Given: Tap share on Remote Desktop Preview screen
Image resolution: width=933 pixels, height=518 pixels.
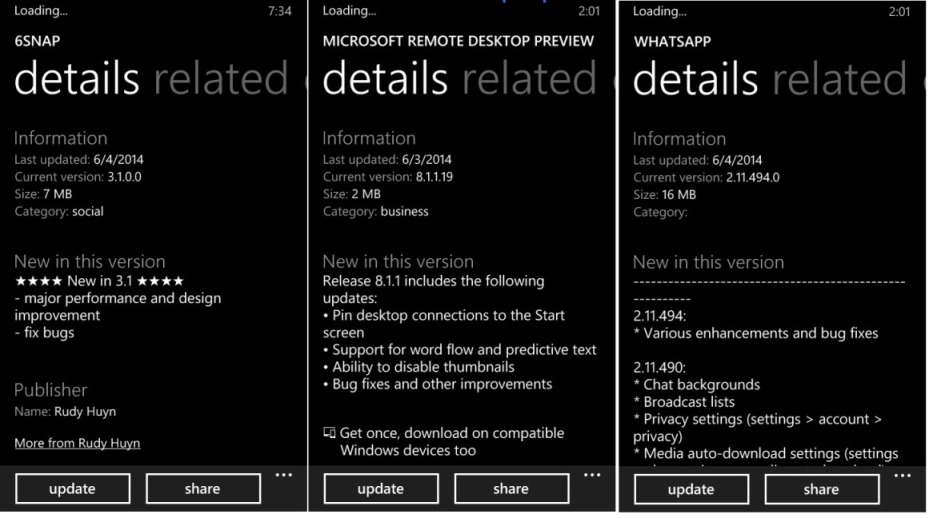Looking at the screenshot, I should coord(511,489).
